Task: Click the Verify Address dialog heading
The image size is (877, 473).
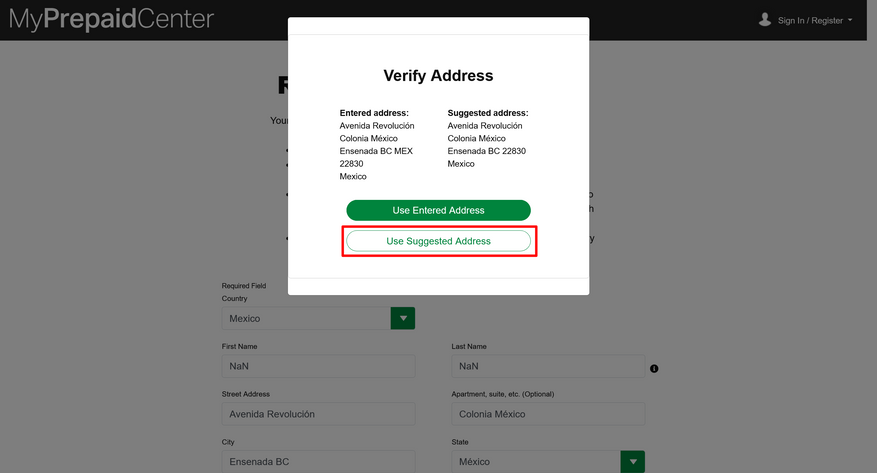Action: 438,75
